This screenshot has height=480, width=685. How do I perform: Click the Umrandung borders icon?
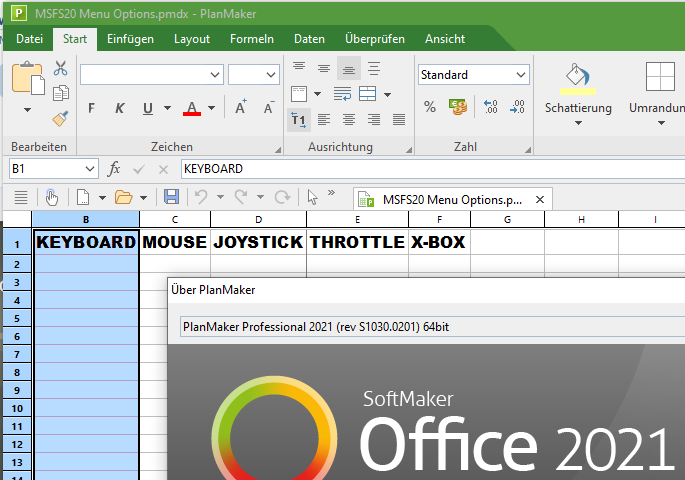[660, 76]
